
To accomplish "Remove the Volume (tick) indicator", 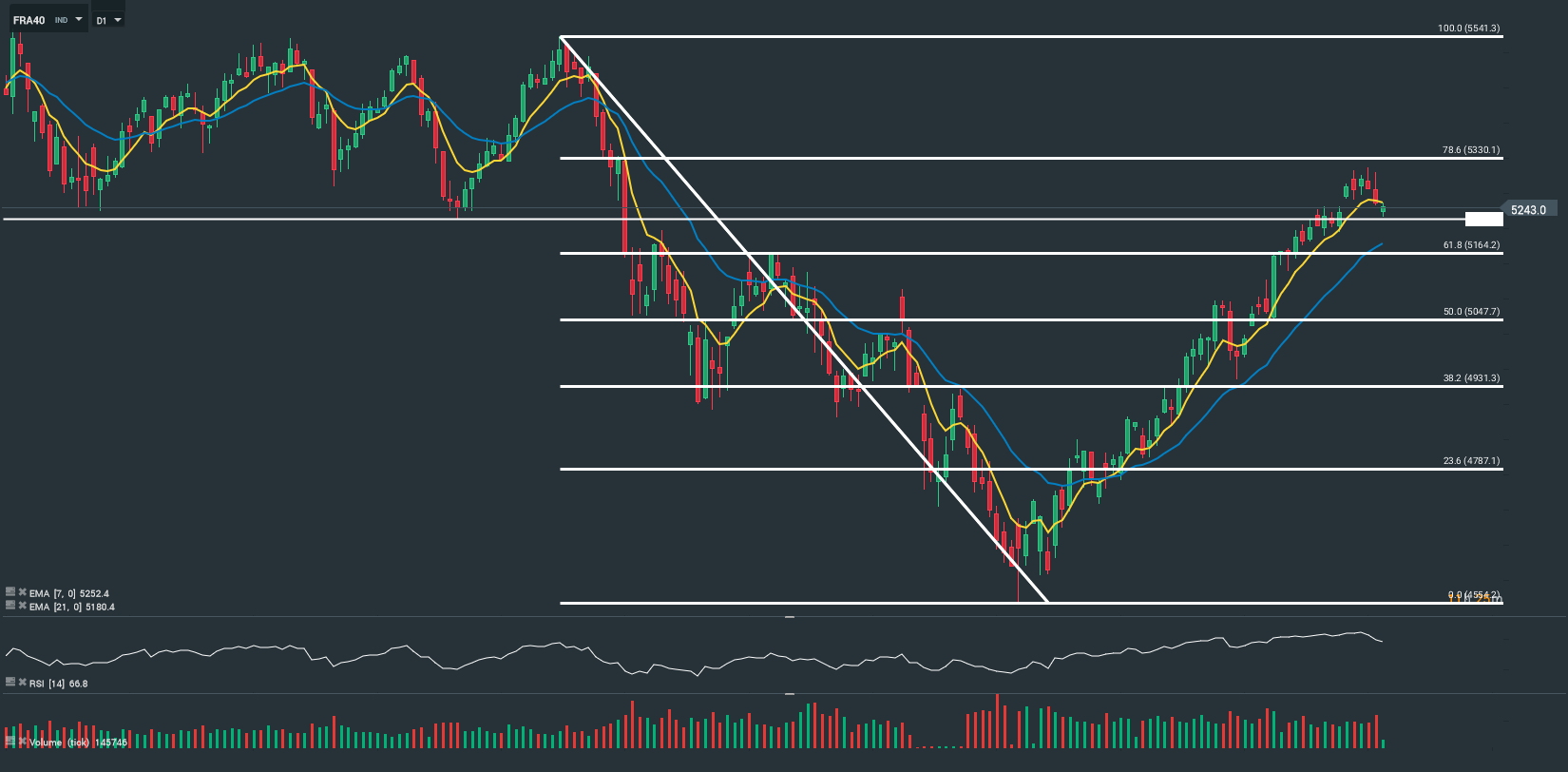I will coord(22,741).
